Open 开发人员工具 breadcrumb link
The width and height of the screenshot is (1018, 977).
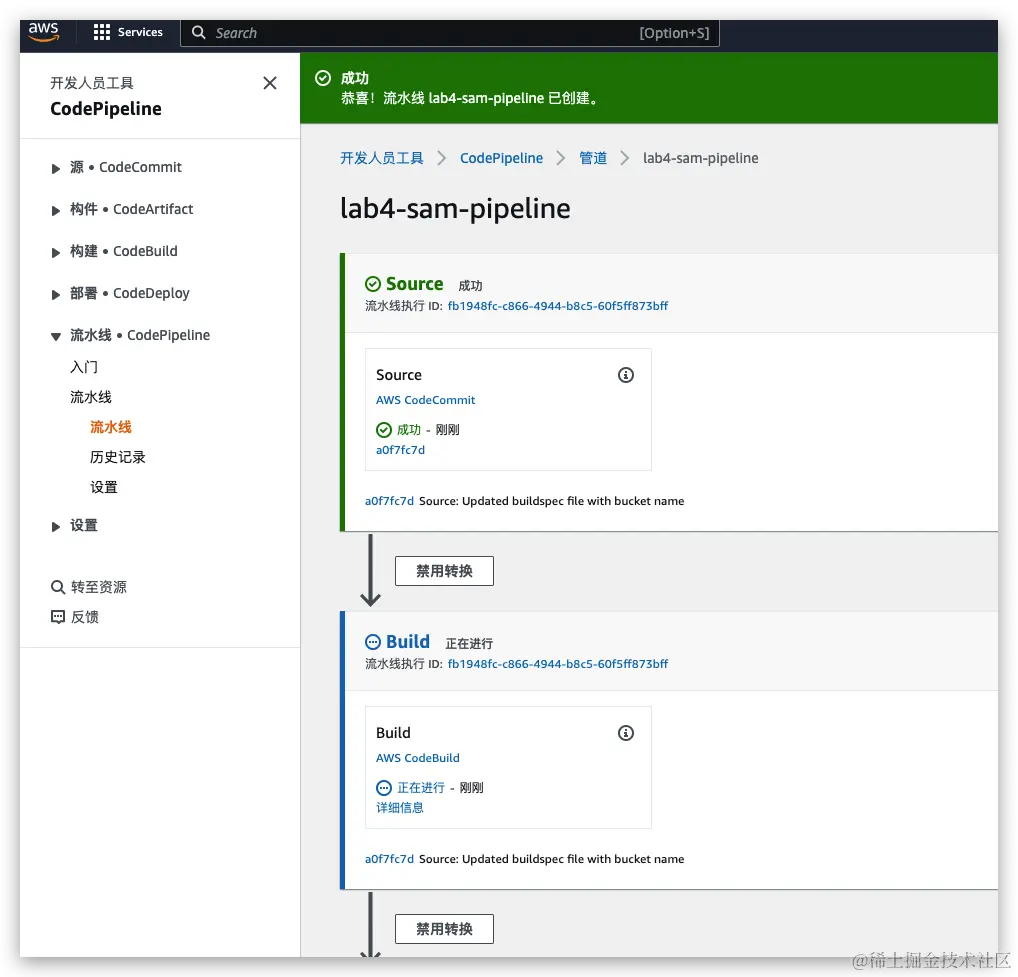tap(382, 158)
